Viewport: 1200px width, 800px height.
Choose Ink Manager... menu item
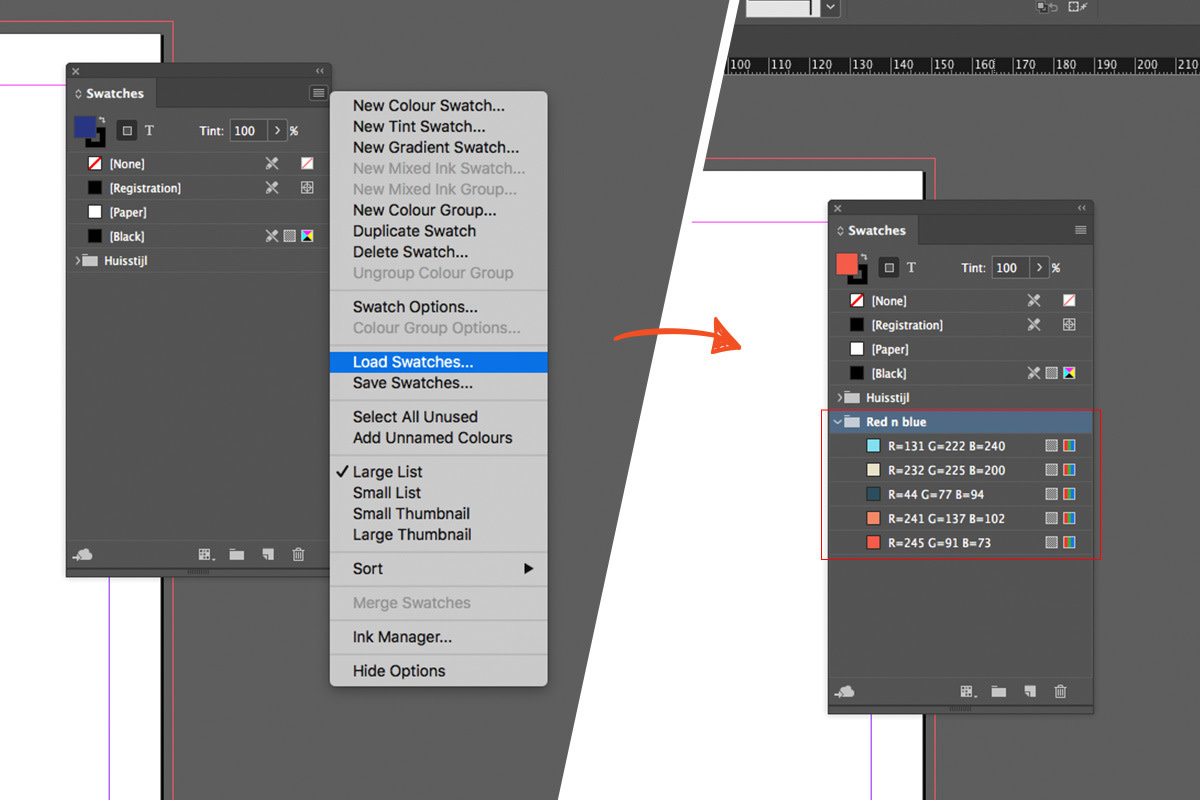[438, 637]
